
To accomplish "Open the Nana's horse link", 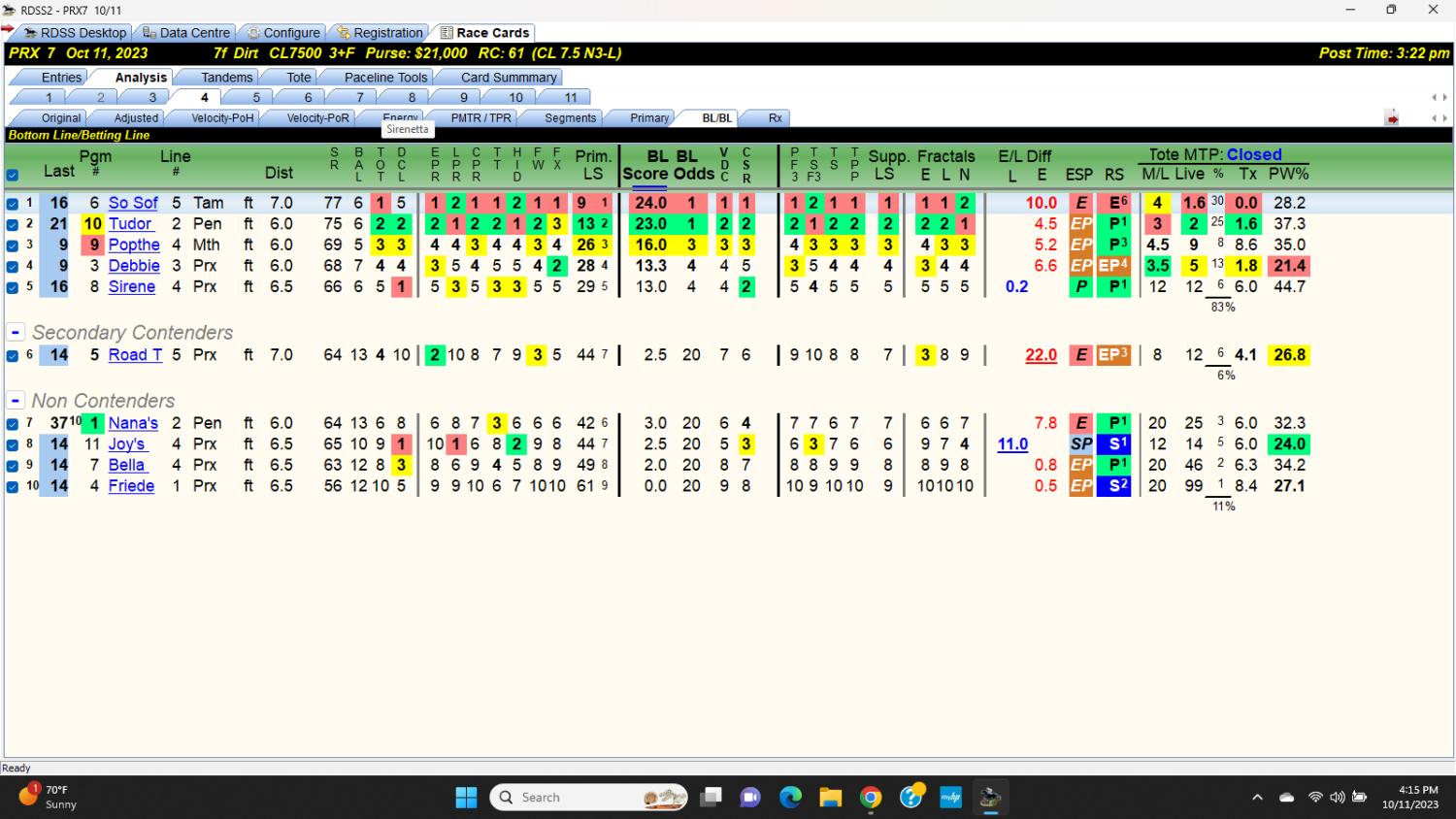I will (133, 423).
